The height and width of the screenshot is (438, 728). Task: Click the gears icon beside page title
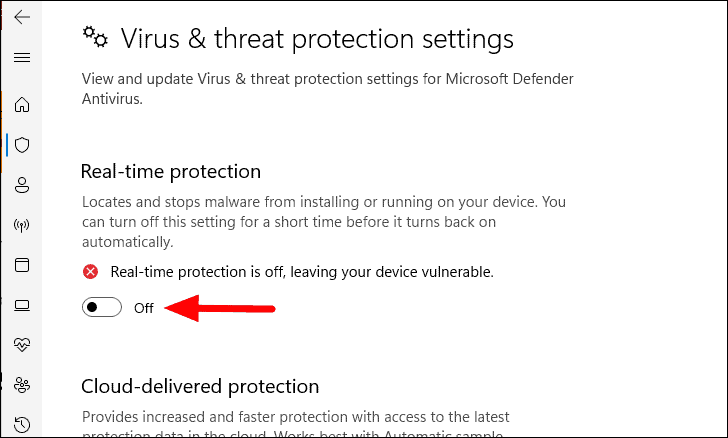[95, 37]
